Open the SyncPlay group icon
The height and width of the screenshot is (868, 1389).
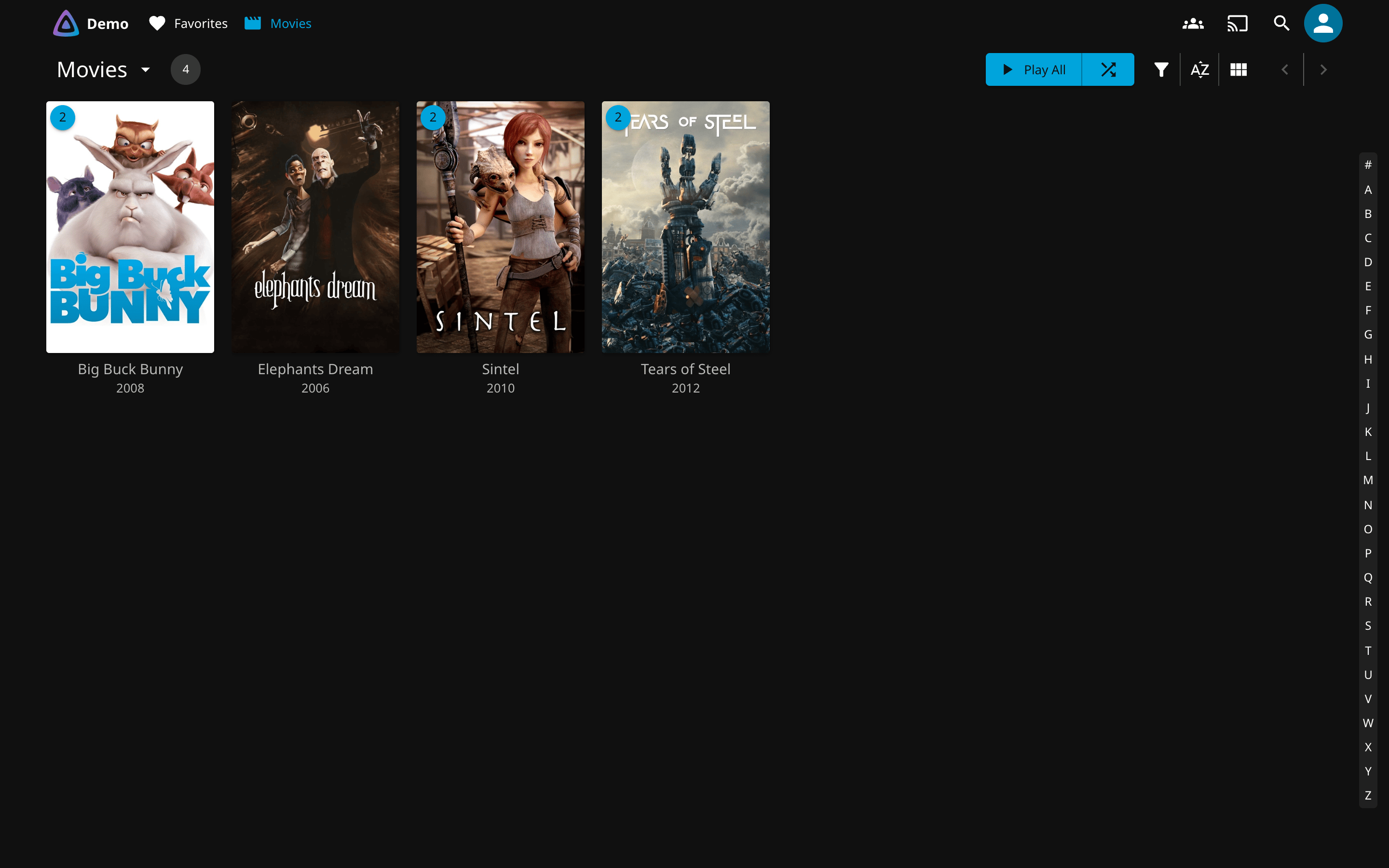pos(1193,24)
